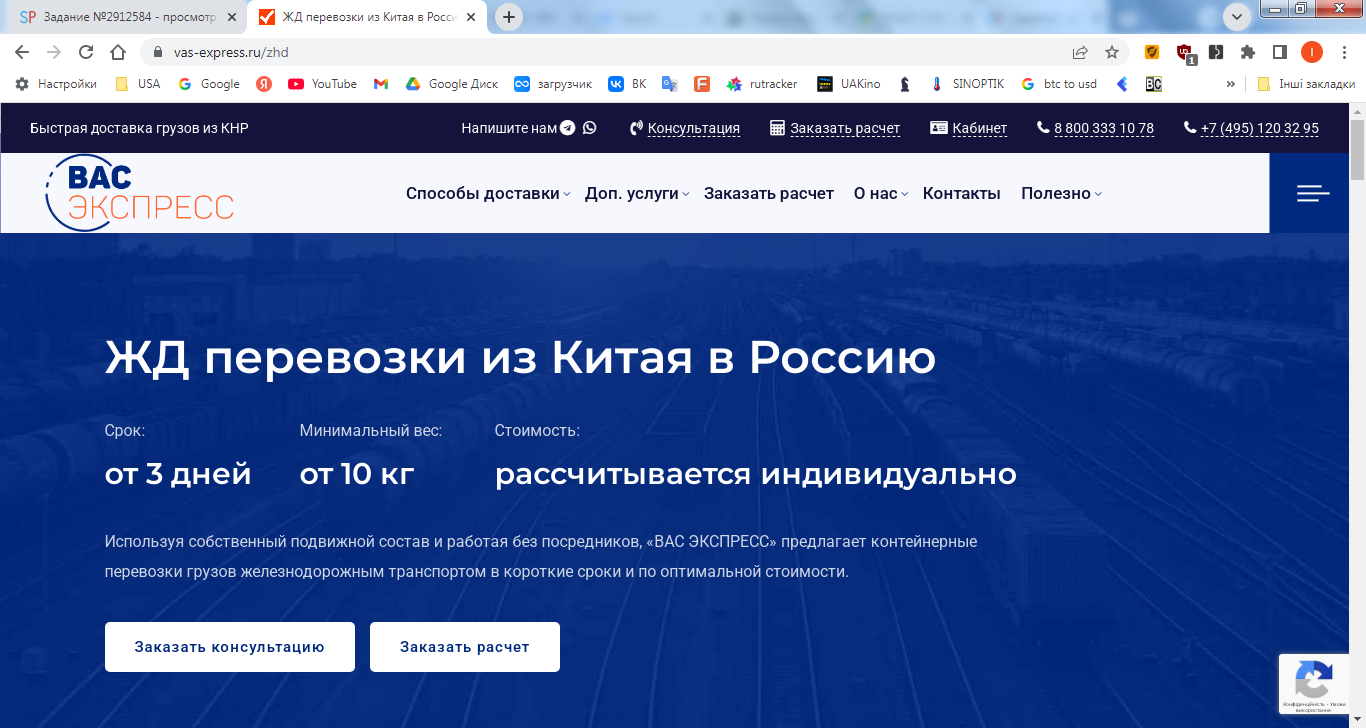Click Заказать расчет in the top dark bar
1366x728 pixels.
835,128
